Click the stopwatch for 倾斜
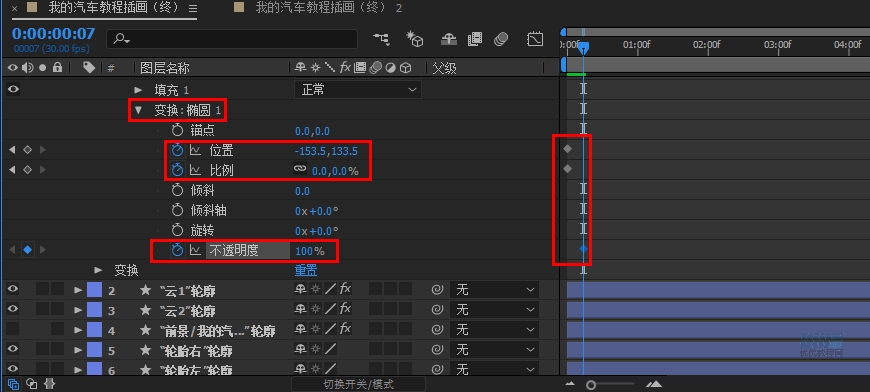The image size is (870, 392). (177, 191)
